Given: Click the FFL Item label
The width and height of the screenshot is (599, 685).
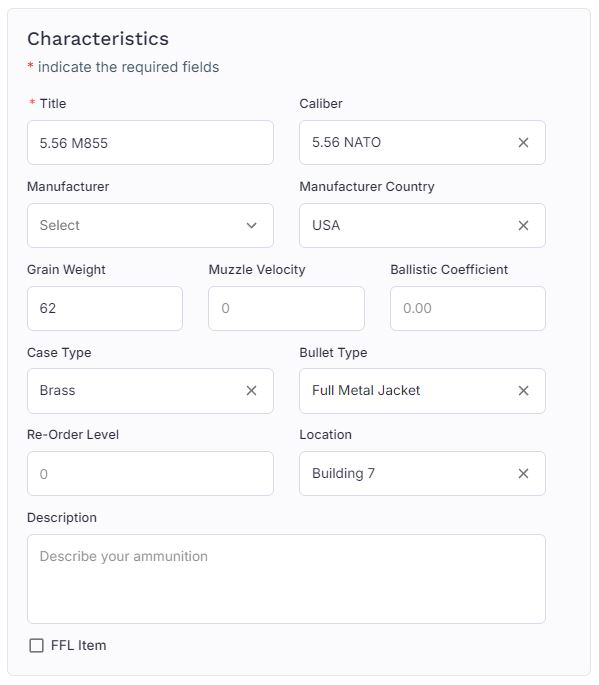Looking at the screenshot, I should point(79,645).
